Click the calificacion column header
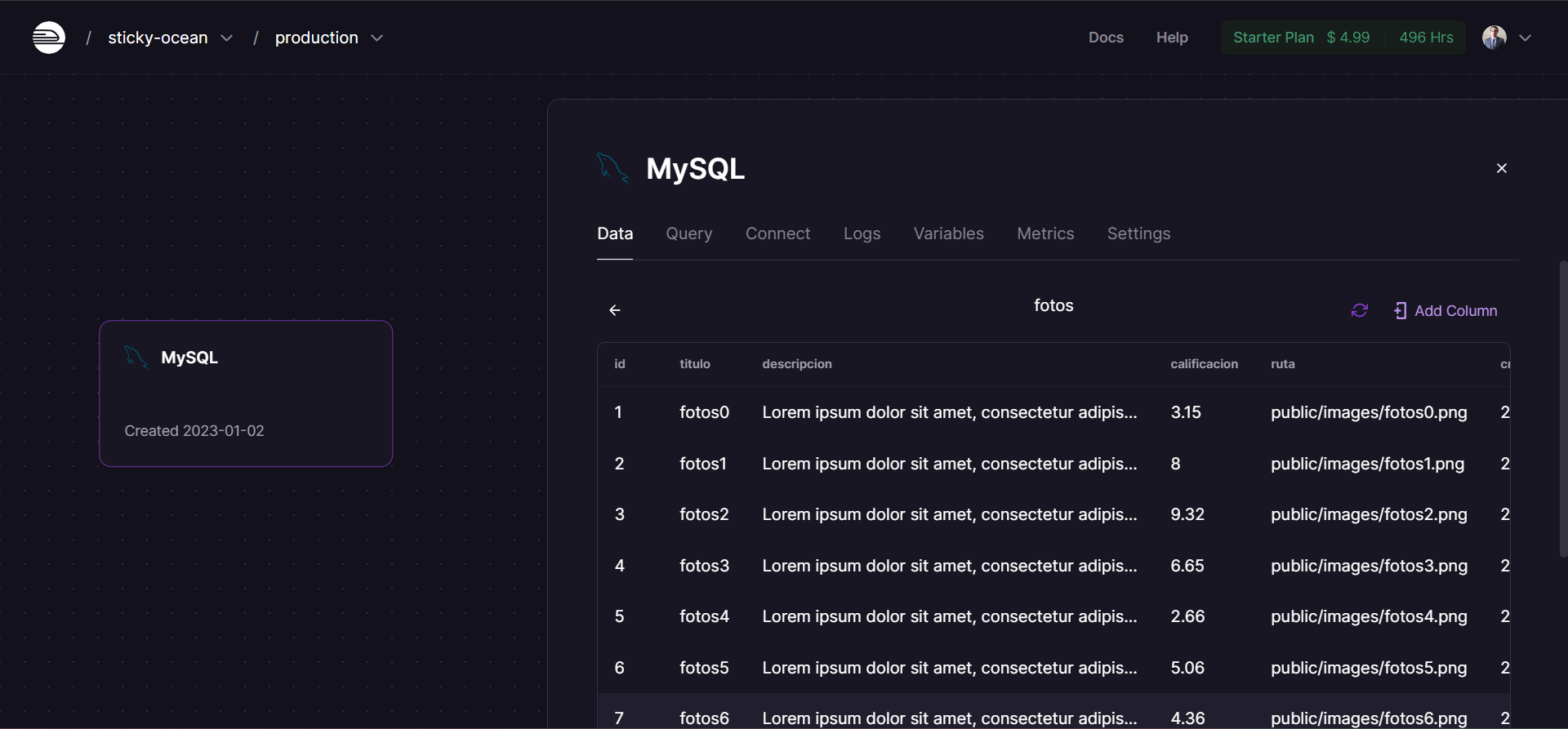 tap(1204, 364)
